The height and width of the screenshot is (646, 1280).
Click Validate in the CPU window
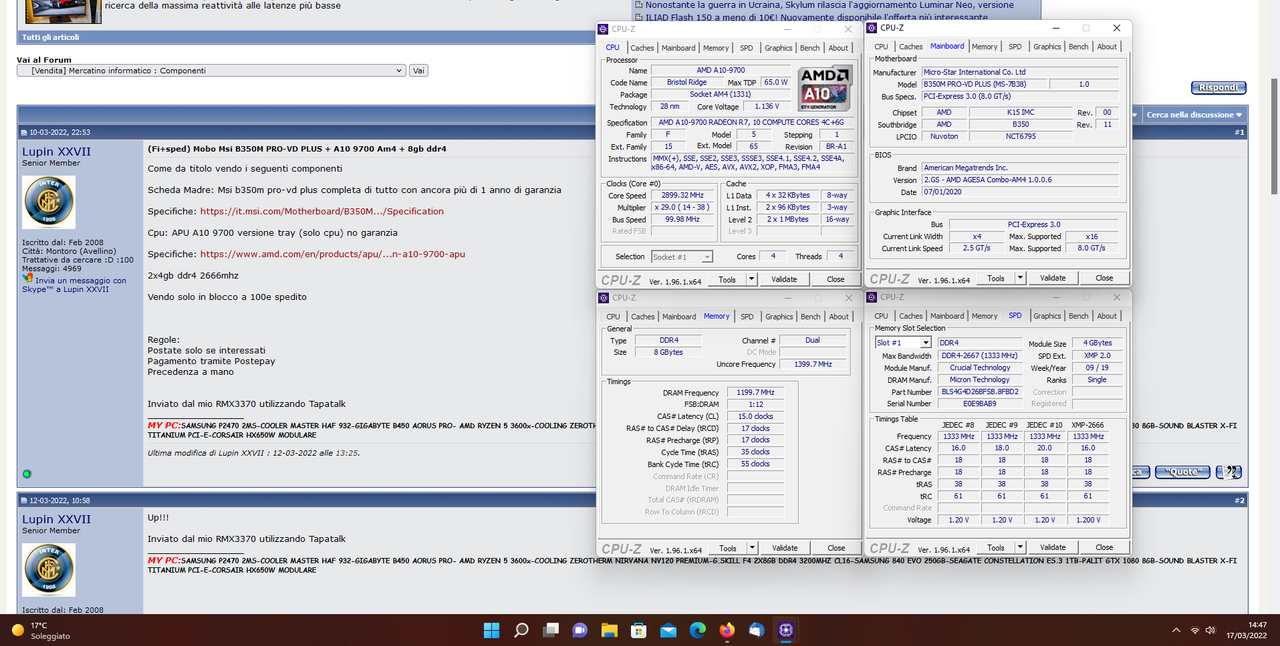[785, 280]
